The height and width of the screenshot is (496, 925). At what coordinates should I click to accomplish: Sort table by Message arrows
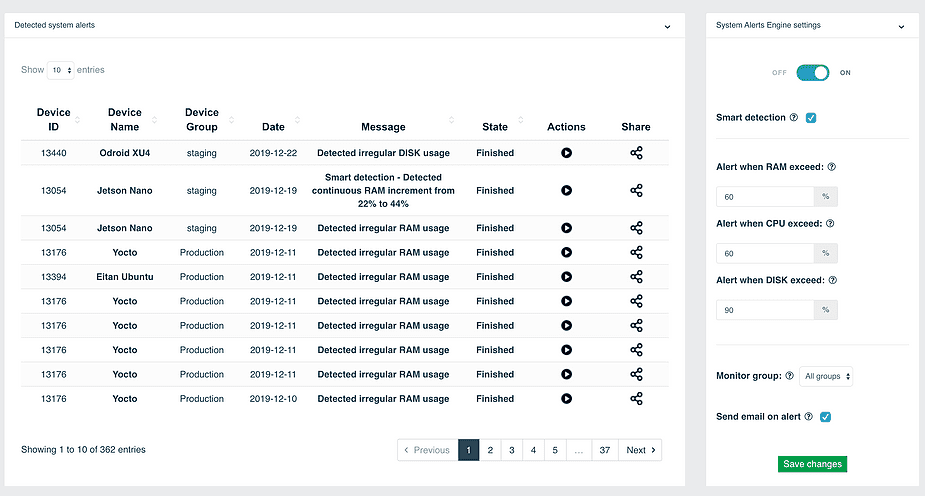pyautogui.click(x=451, y=120)
